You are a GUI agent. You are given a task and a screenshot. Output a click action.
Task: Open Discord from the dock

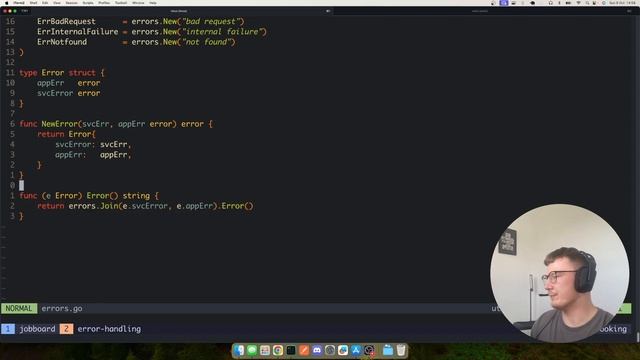[x=317, y=350]
